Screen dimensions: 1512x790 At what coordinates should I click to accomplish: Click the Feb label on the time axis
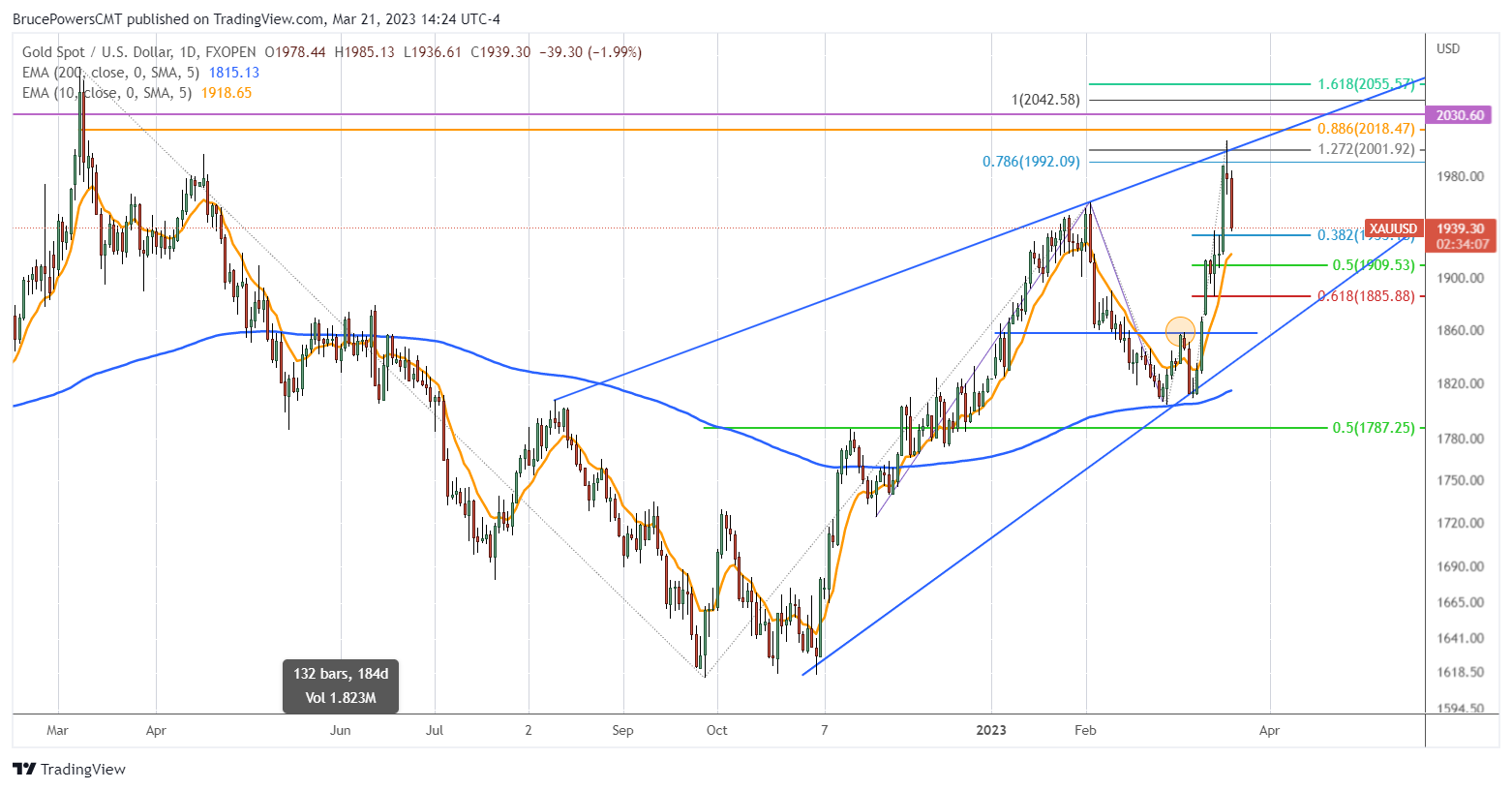coord(1086,730)
